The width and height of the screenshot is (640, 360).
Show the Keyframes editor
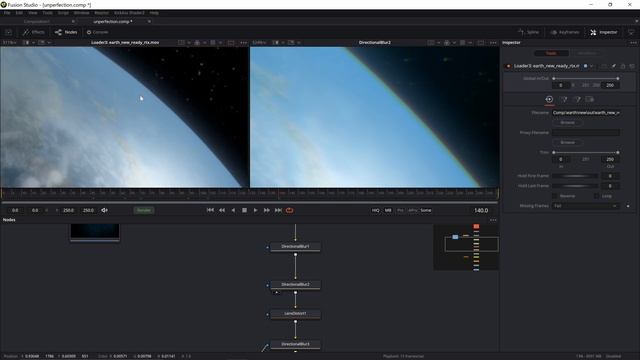point(565,32)
